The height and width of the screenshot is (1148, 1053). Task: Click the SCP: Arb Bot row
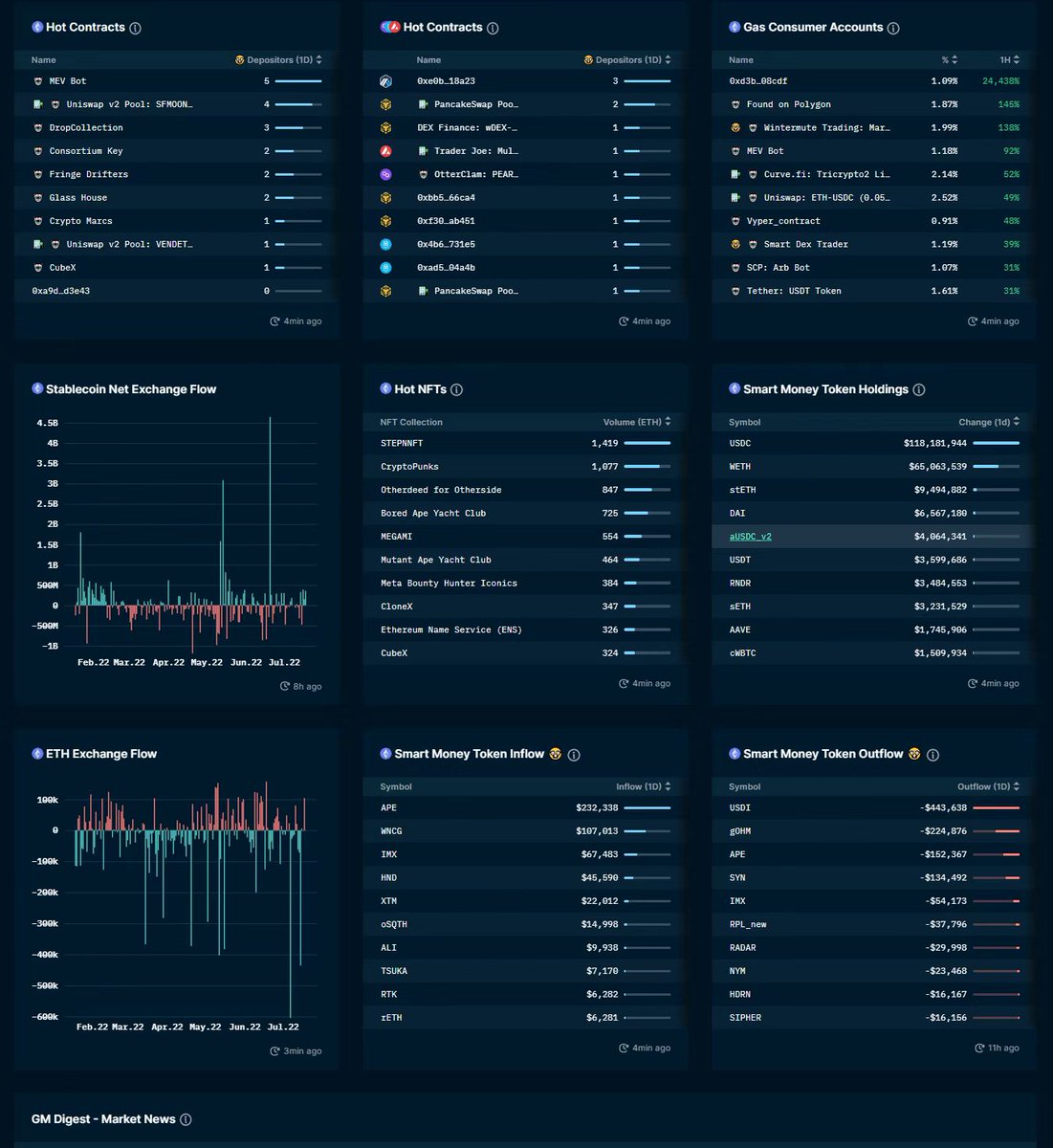(874, 268)
